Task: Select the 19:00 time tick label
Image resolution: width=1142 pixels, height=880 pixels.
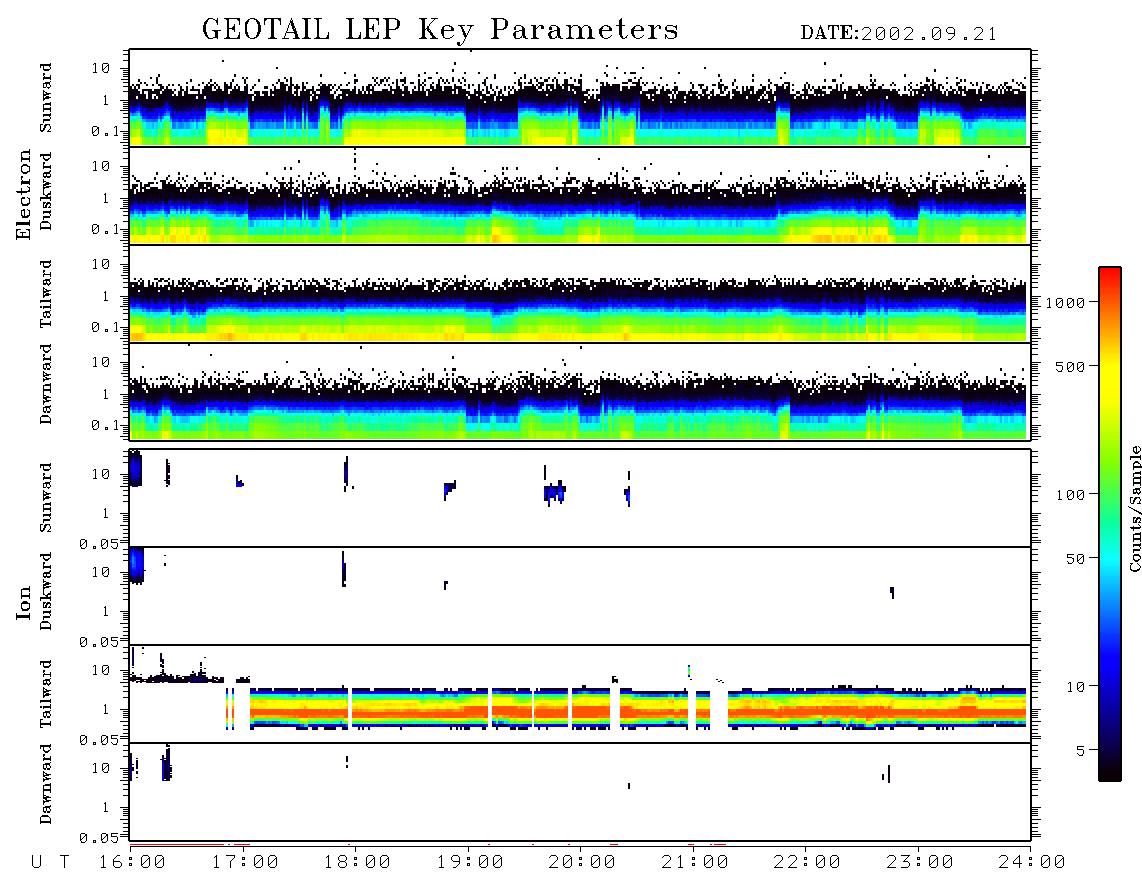Action: coord(470,863)
